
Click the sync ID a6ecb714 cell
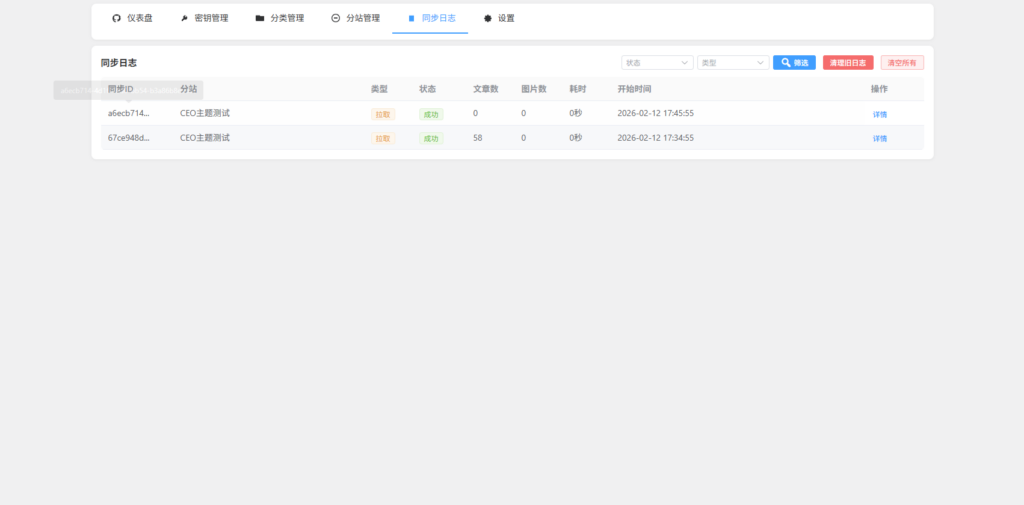coord(128,113)
